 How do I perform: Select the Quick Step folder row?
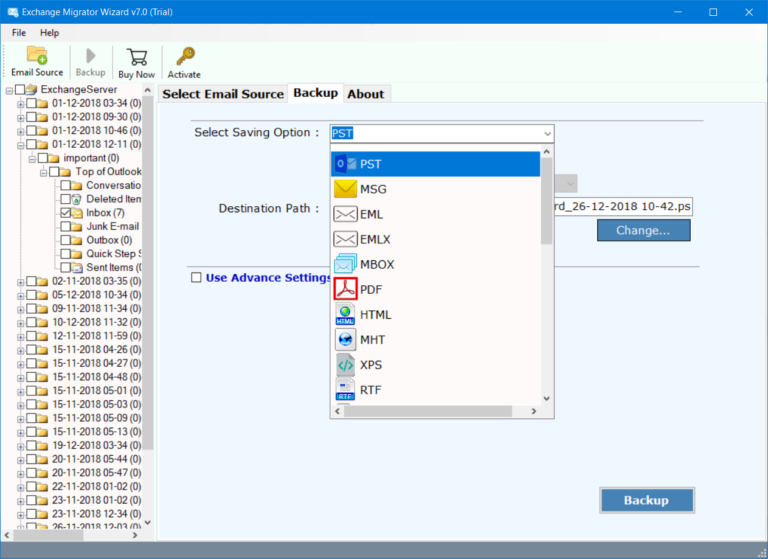point(113,254)
